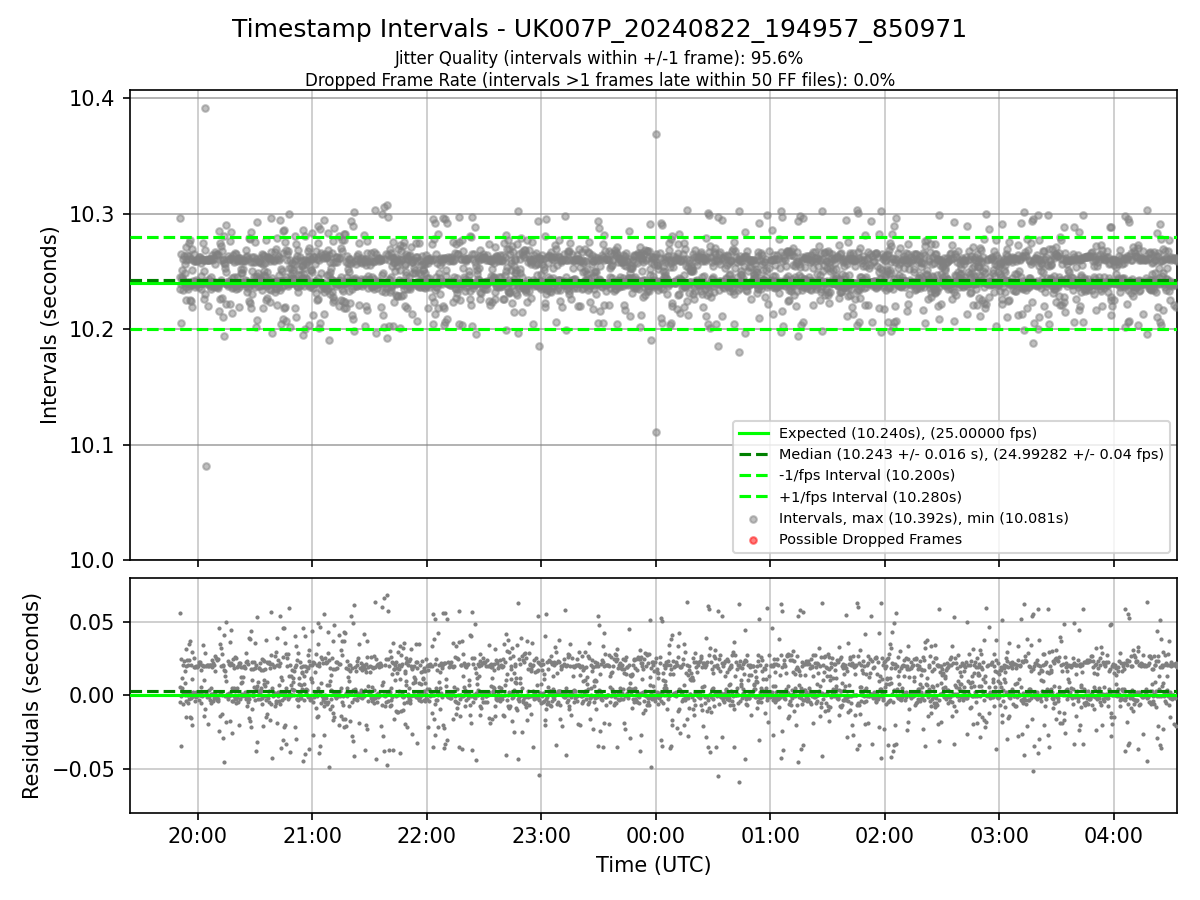The image size is (1200, 900).
Task: Click the +1/fps Interval legend dashed line sample
Action: 754,497
